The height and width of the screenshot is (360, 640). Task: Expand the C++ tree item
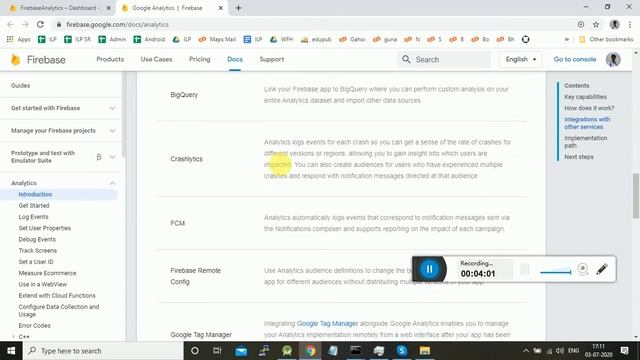pyautogui.click(x=13, y=337)
